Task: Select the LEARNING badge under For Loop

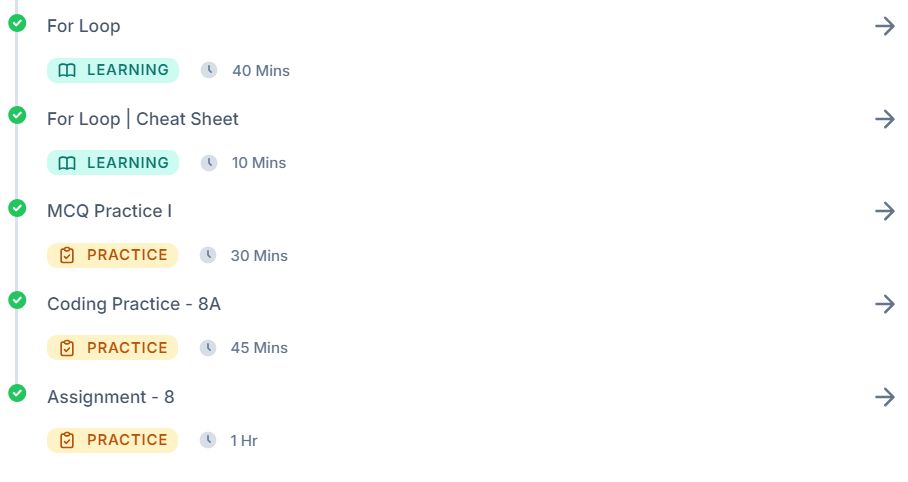Action: coord(113,70)
